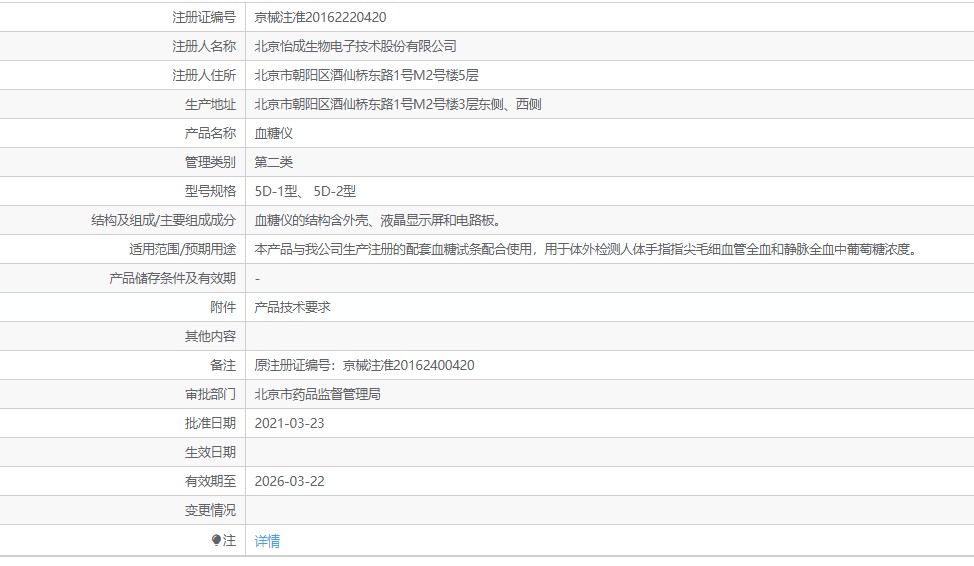
Task: Select approval date 2021-03-23
Action: tap(289, 423)
